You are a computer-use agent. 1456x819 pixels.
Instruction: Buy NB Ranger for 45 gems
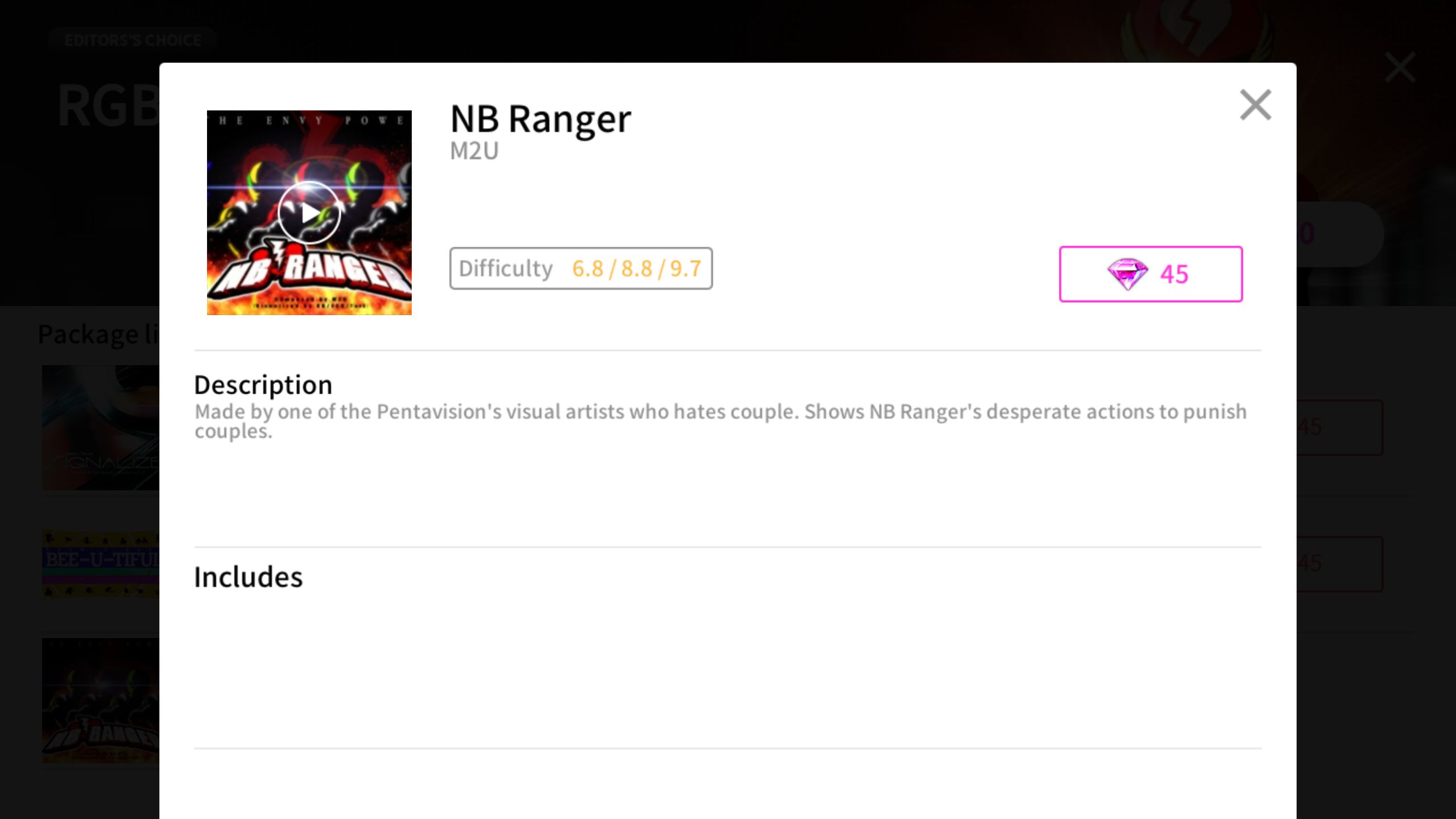point(1151,274)
